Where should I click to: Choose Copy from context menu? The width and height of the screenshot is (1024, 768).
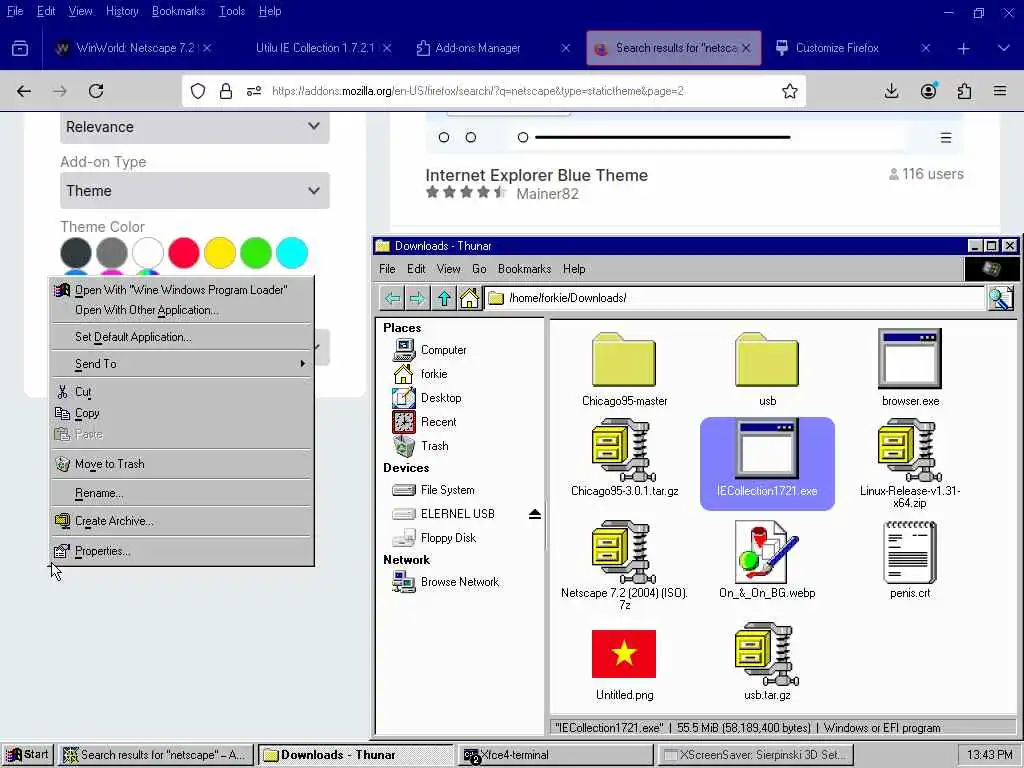tap(182, 413)
